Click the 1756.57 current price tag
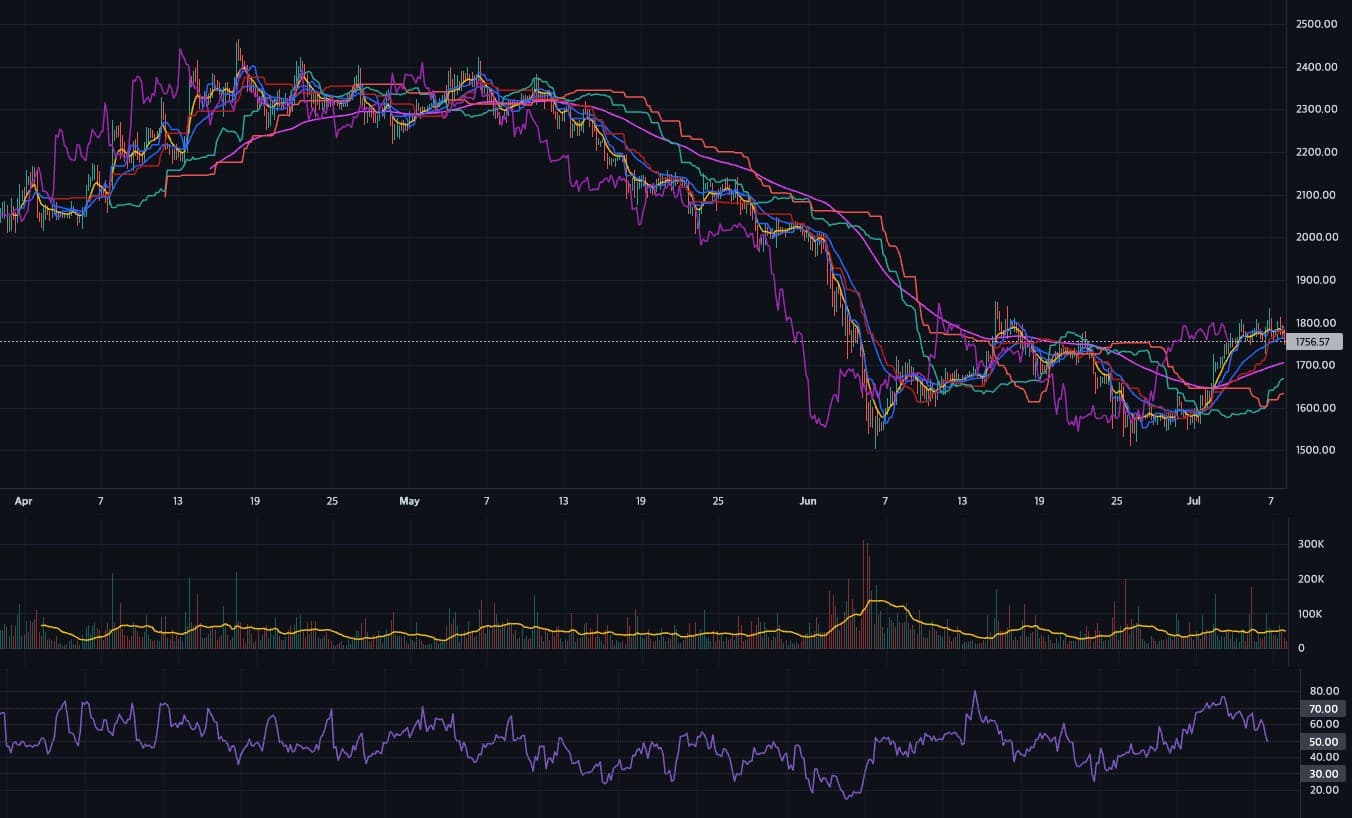Viewport: 1352px width, 818px height. point(1315,342)
